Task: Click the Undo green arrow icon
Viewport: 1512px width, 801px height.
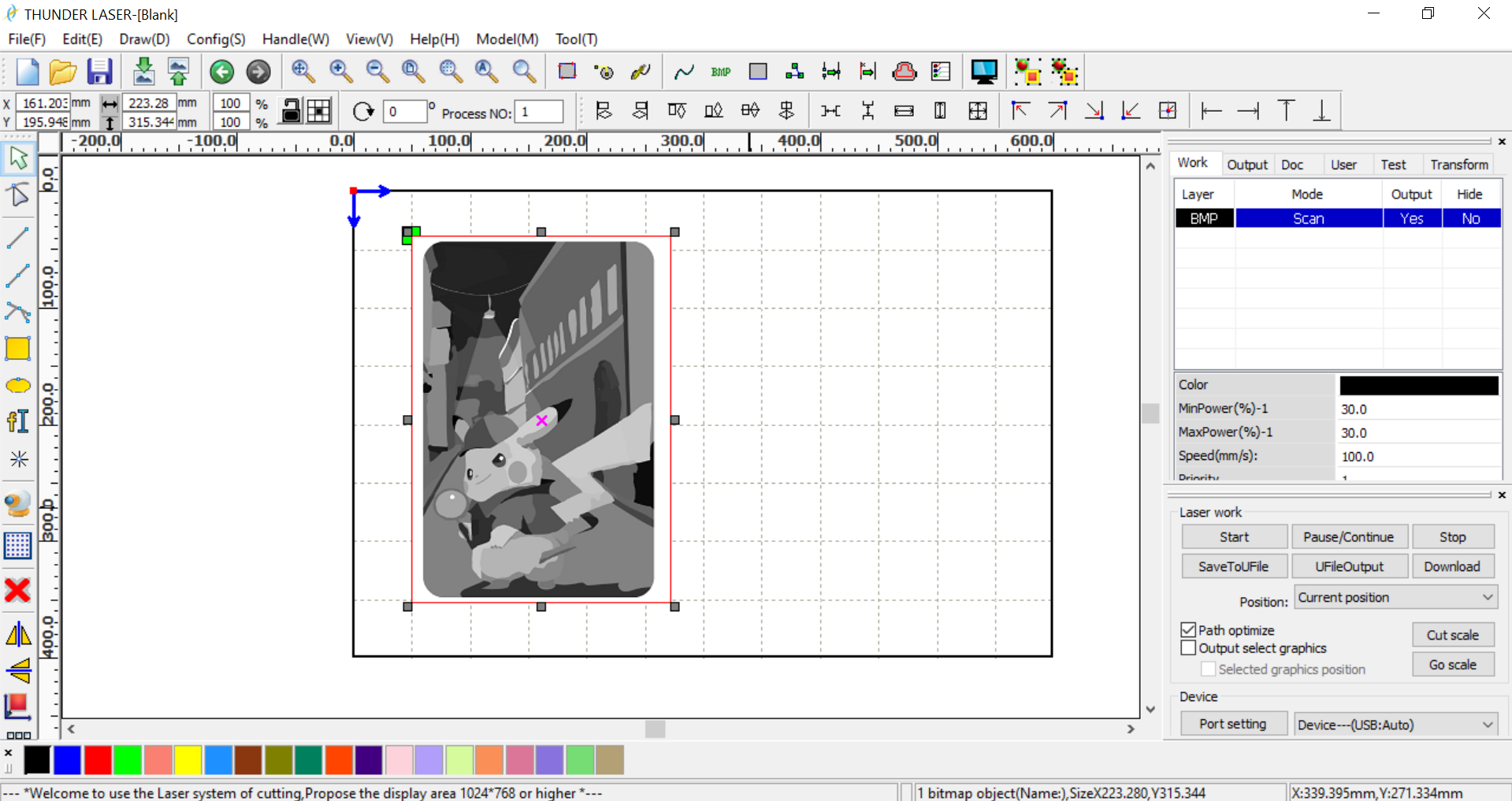Action: pyautogui.click(x=221, y=72)
